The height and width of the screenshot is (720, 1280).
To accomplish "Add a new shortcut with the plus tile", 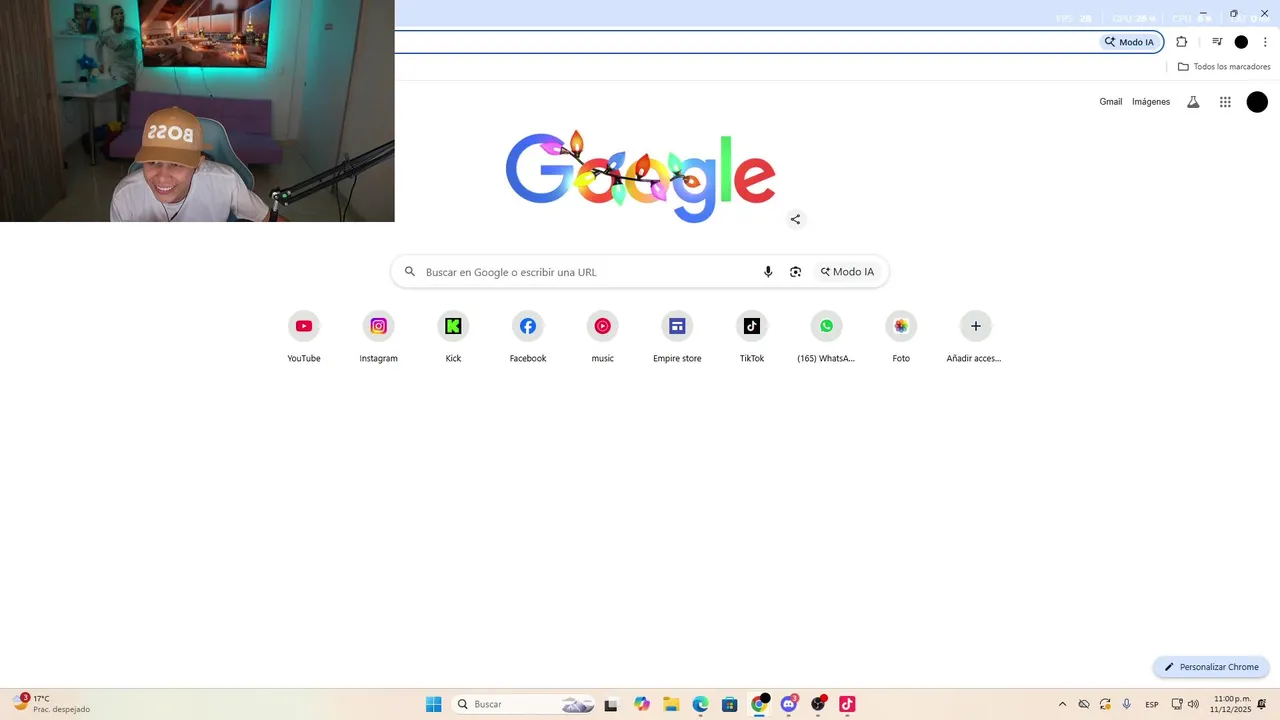I will (975, 337).
